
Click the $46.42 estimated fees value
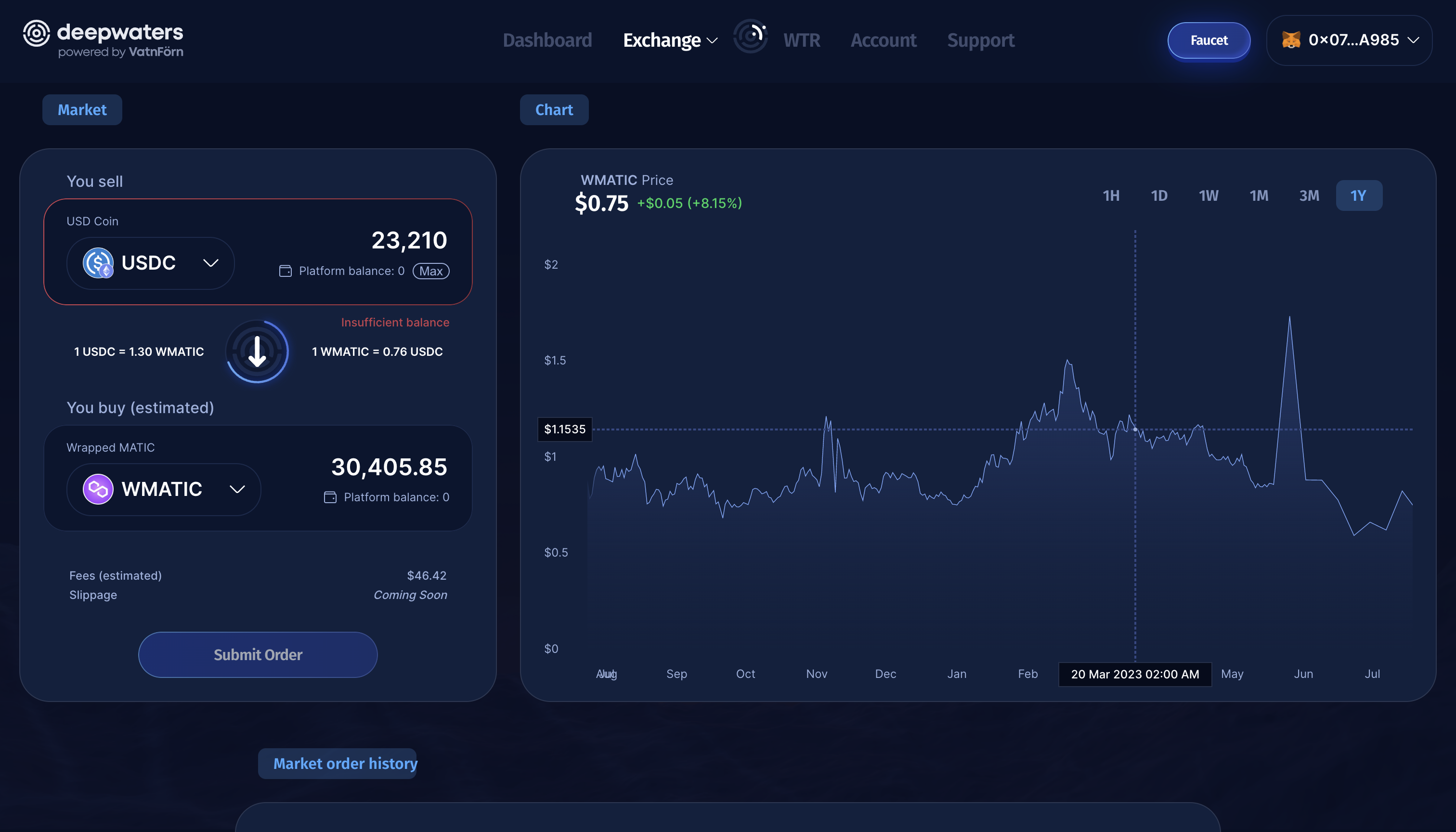[426, 575]
